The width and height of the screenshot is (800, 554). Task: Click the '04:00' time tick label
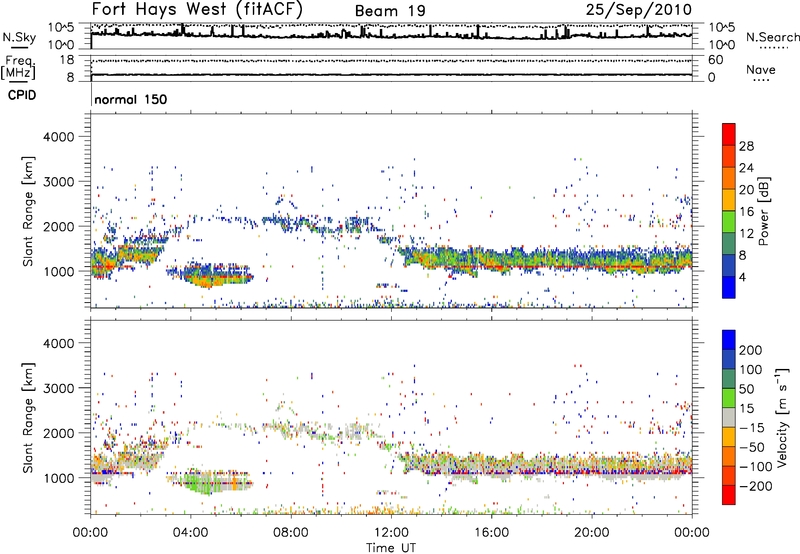click(x=191, y=533)
